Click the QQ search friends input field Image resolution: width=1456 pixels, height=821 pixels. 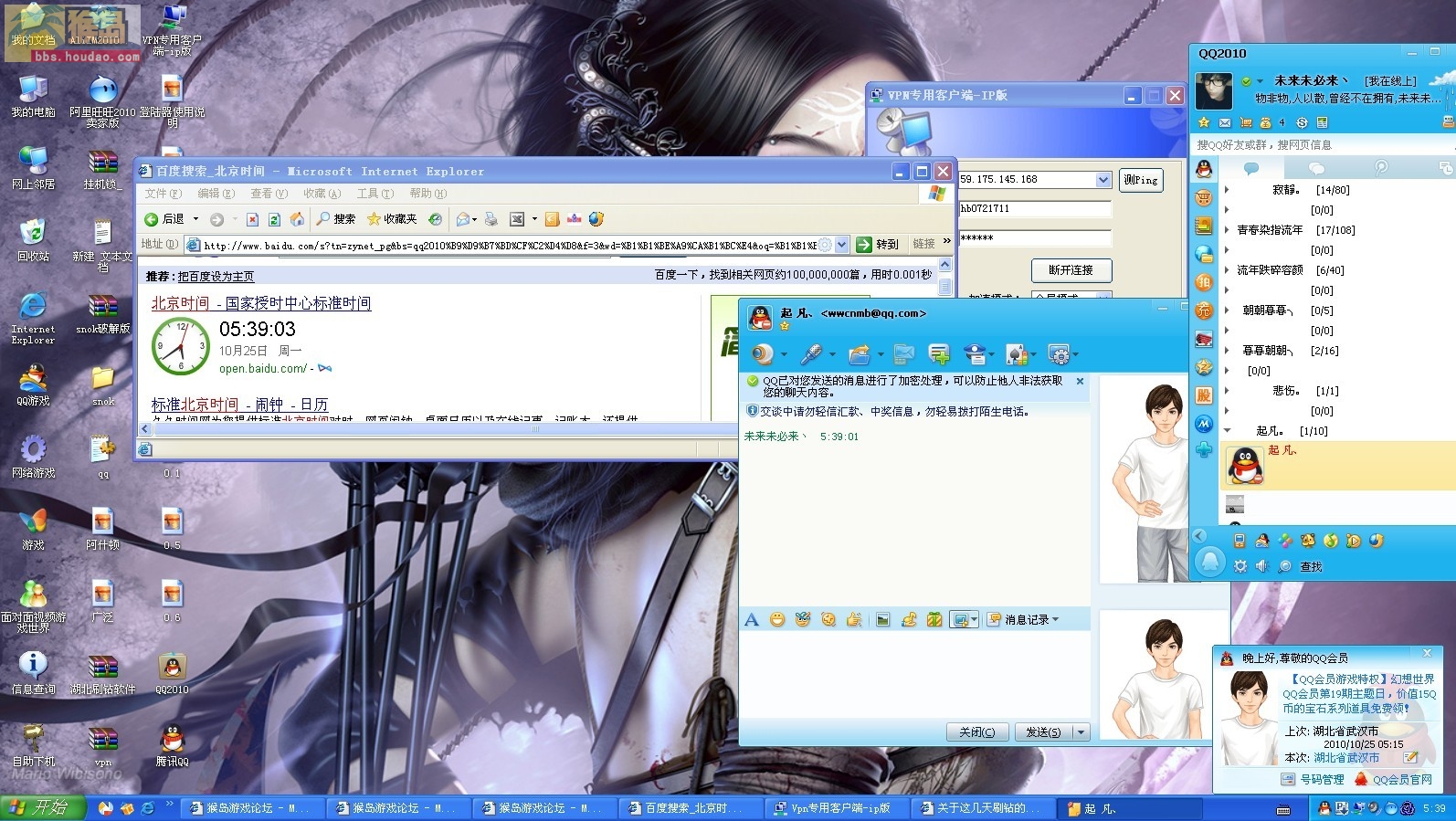pyautogui.click(x=1323, y=144)
